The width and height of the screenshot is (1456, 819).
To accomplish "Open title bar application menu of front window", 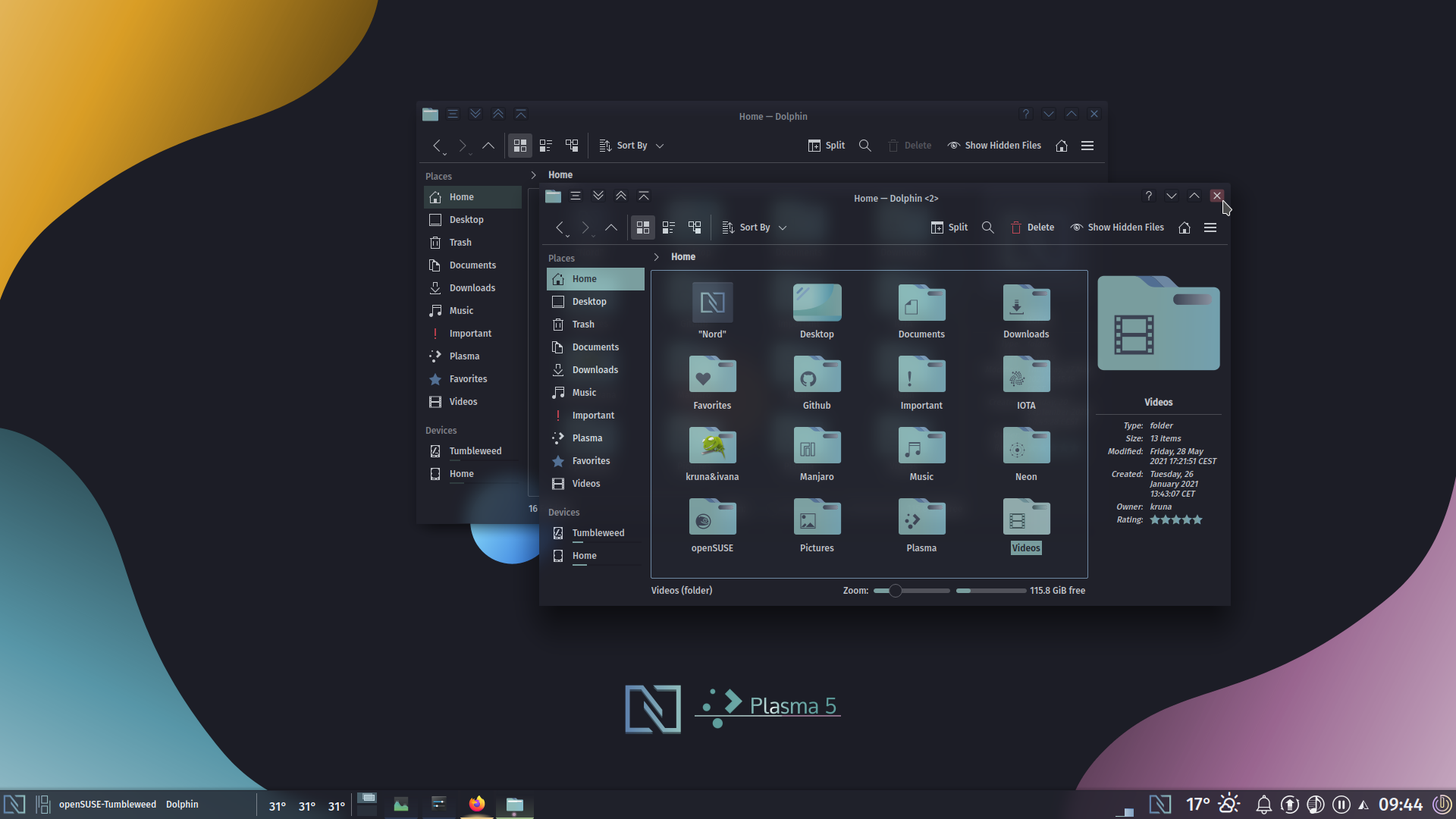I will point(576,196).
